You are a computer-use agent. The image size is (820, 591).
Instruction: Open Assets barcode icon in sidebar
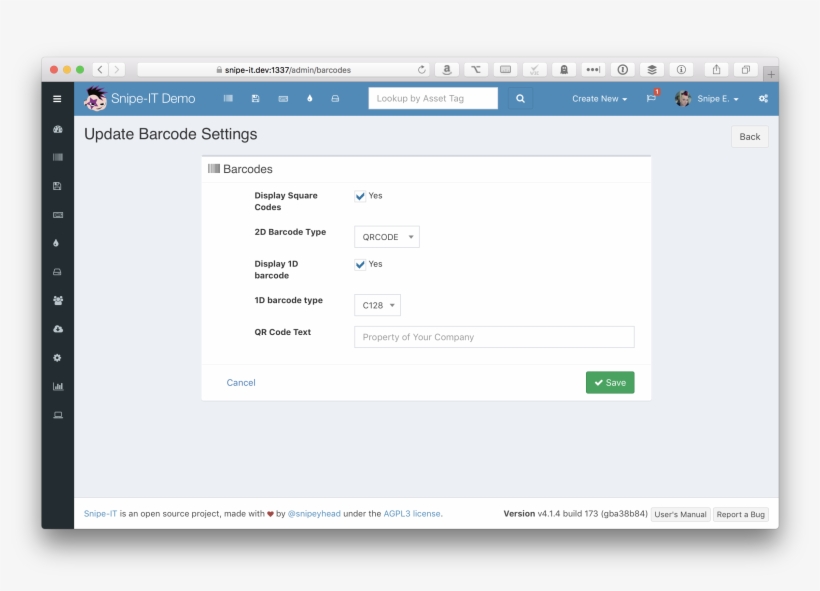[57, 157]
